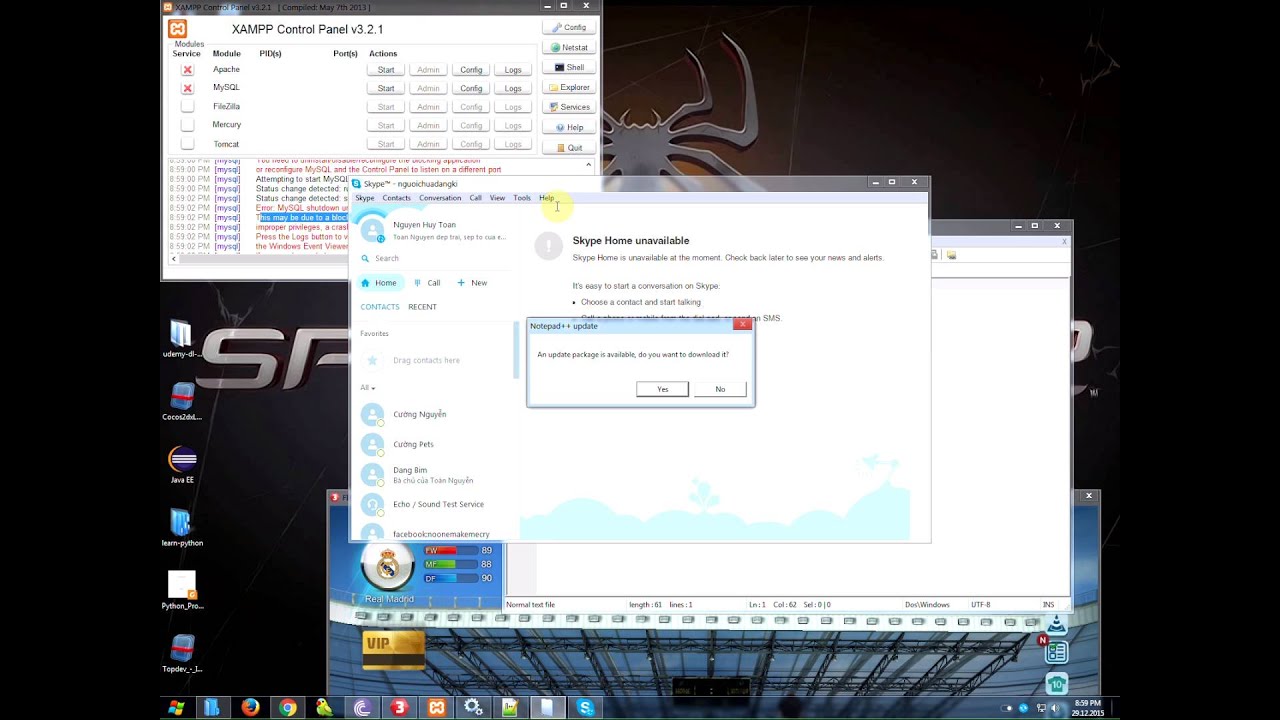Expand the All contacts filter dropdown

point(368,388)
